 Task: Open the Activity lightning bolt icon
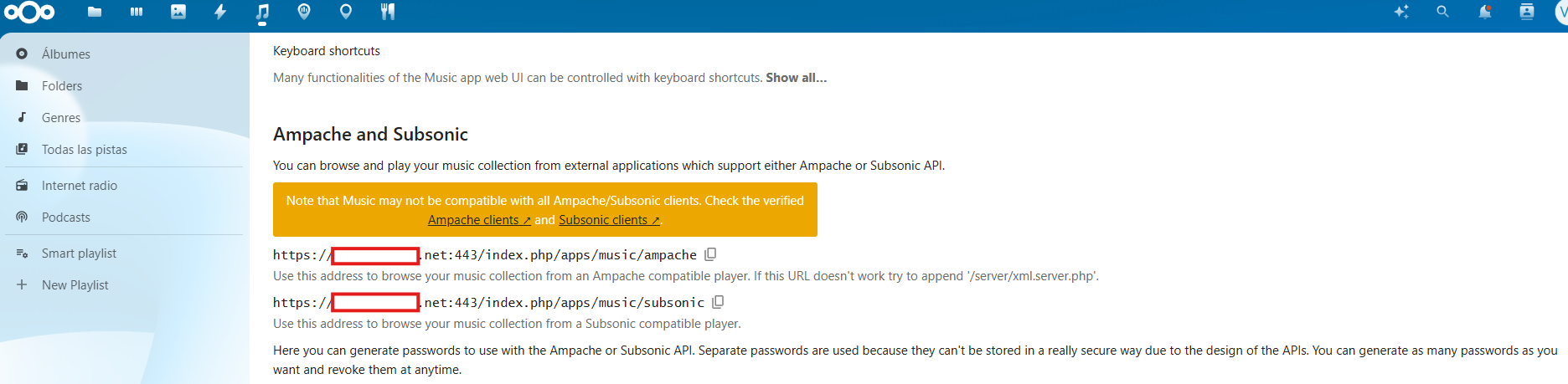(x=220, y=12)
